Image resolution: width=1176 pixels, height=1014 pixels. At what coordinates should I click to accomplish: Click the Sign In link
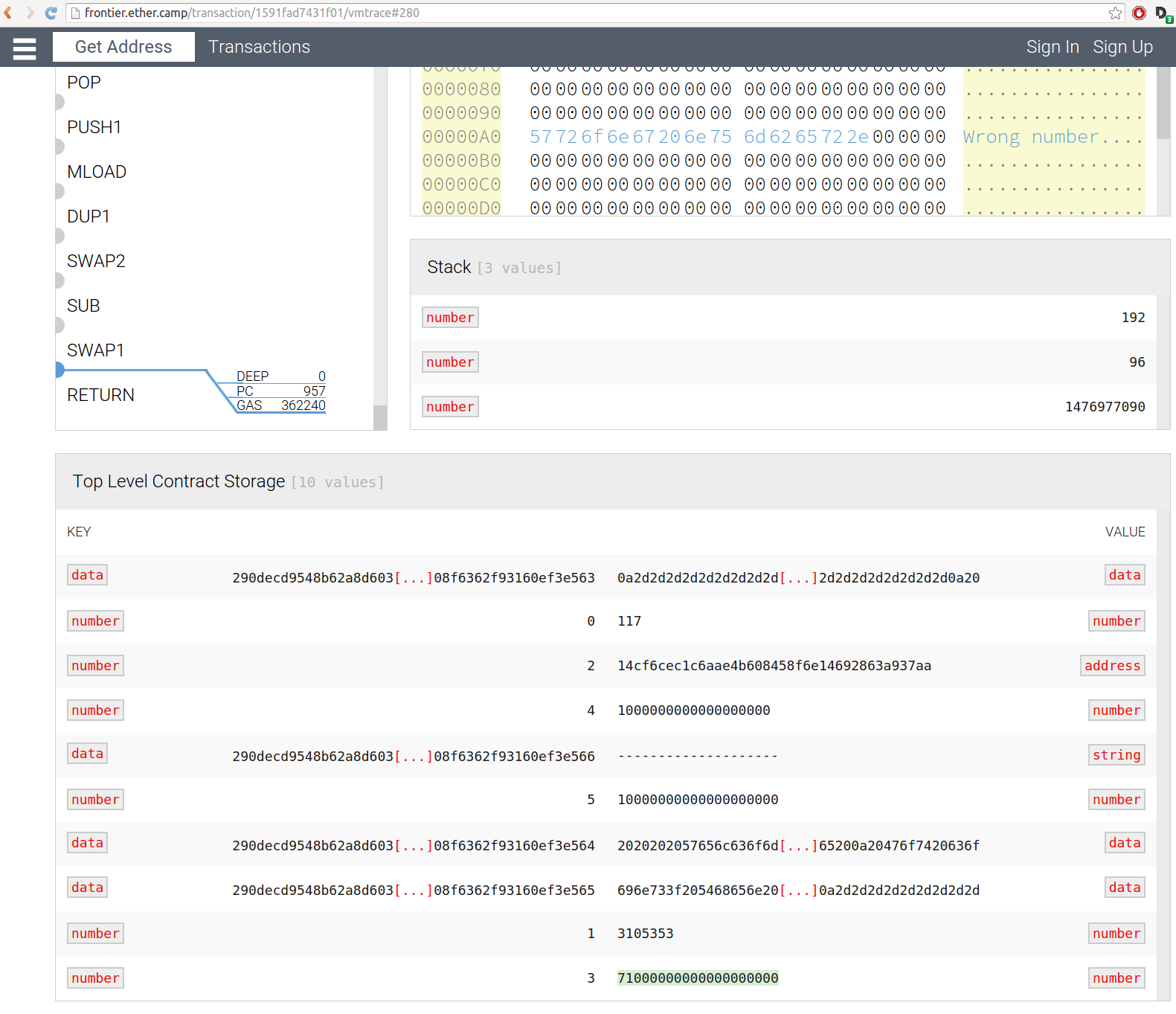(1052, 47)
